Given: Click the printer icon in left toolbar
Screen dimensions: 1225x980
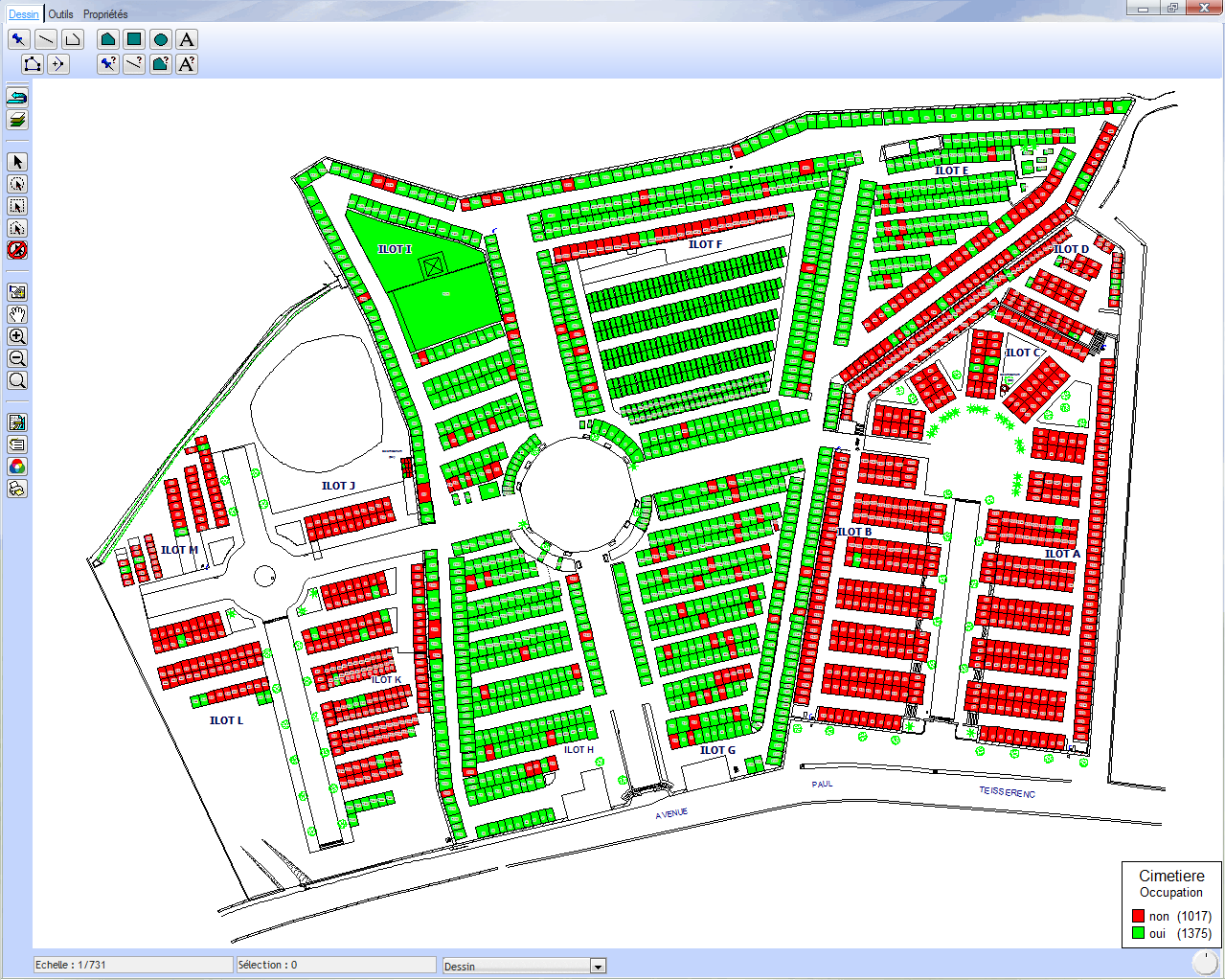Looking at the screenshot, I should click(17, 489).
